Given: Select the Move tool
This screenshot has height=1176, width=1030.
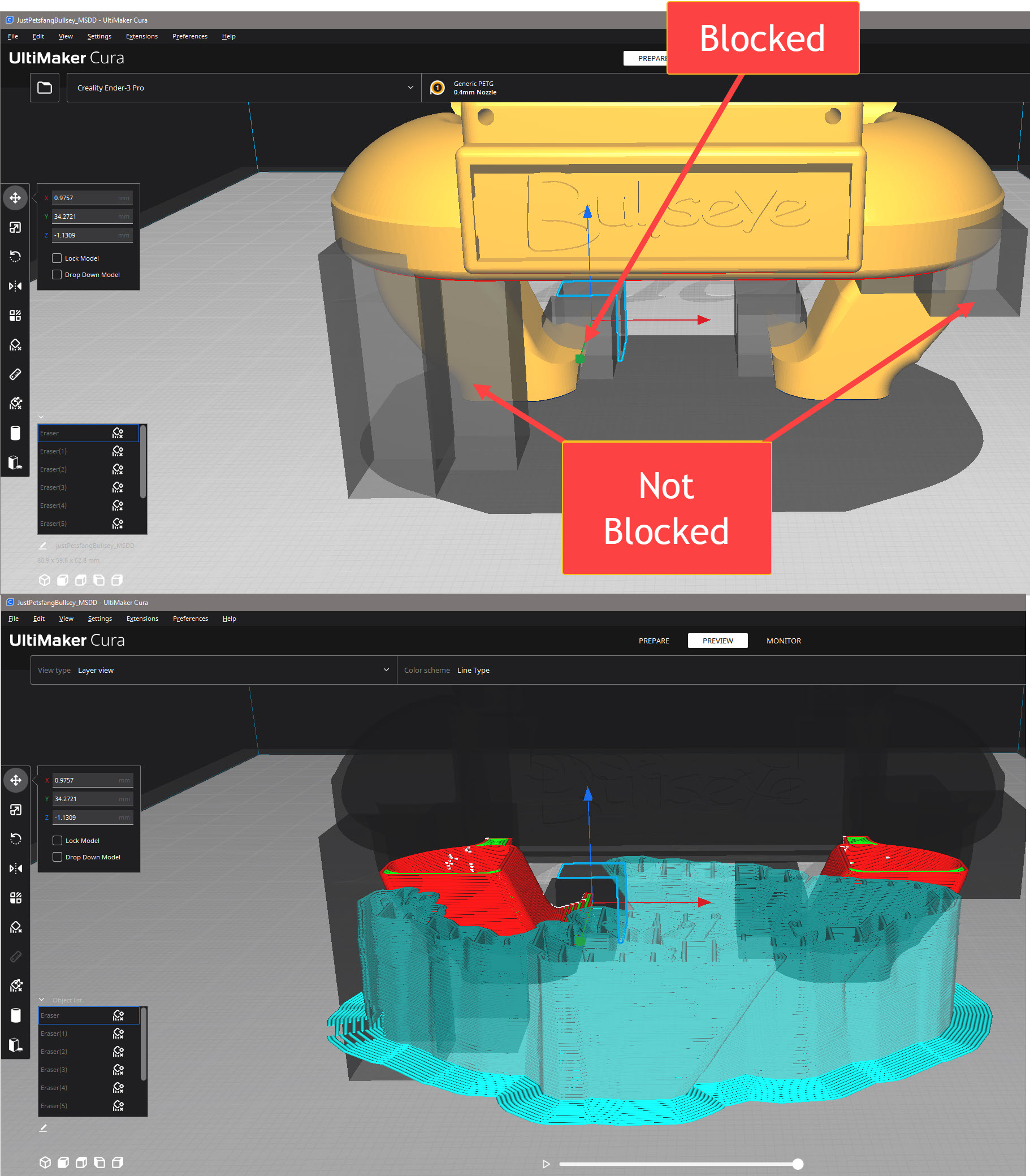Looking at the screenshot, I should pos(15,197).
